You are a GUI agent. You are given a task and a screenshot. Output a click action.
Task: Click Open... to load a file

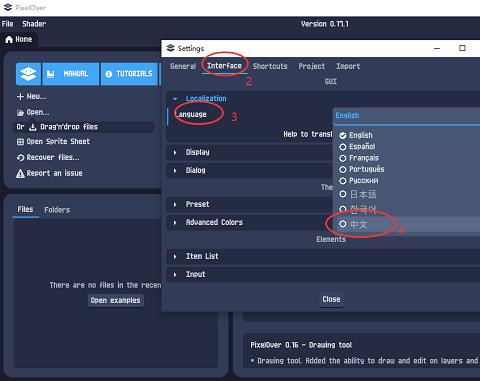pos(33,112)
